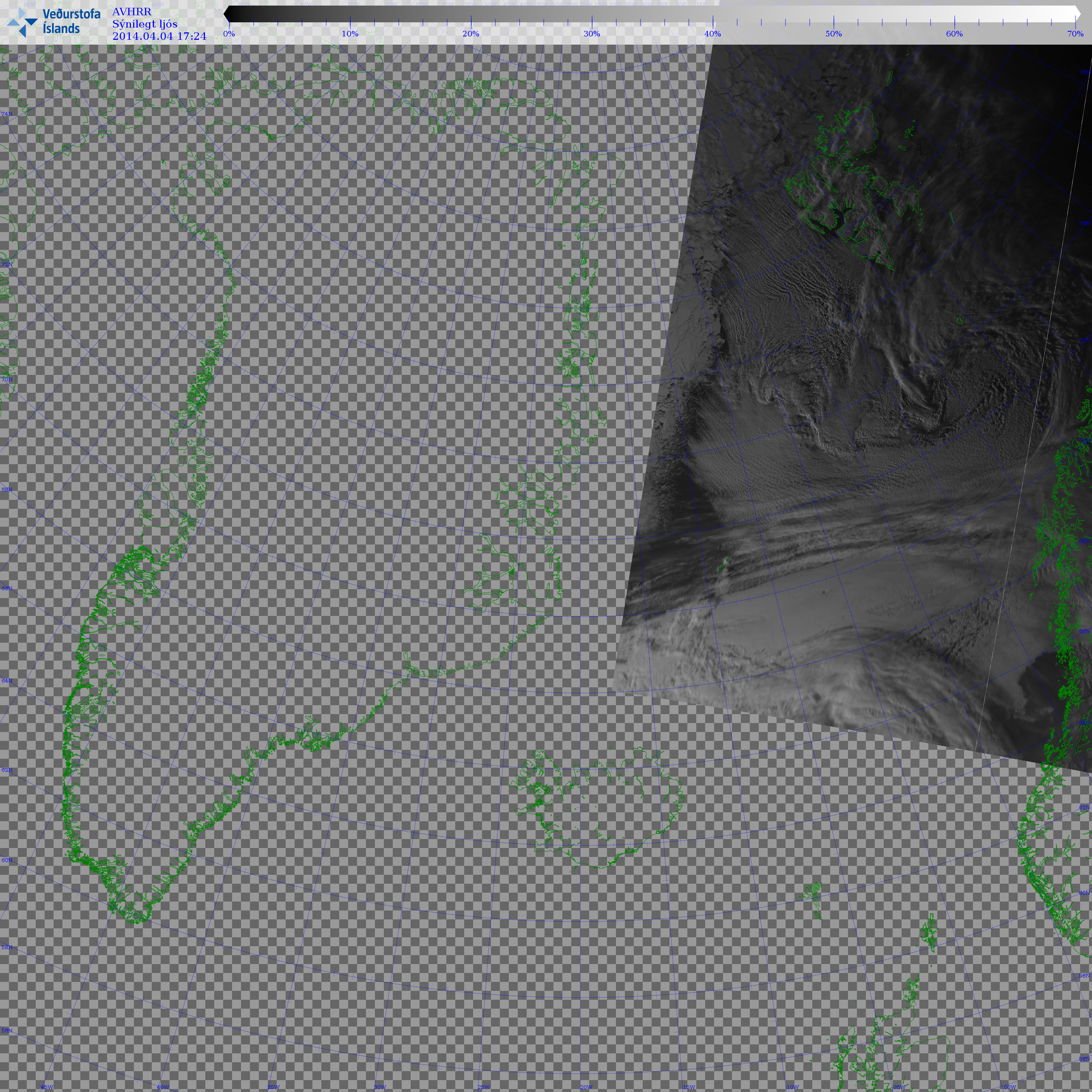Click the 20W longitude label at bottom

tap(586, 1087)
